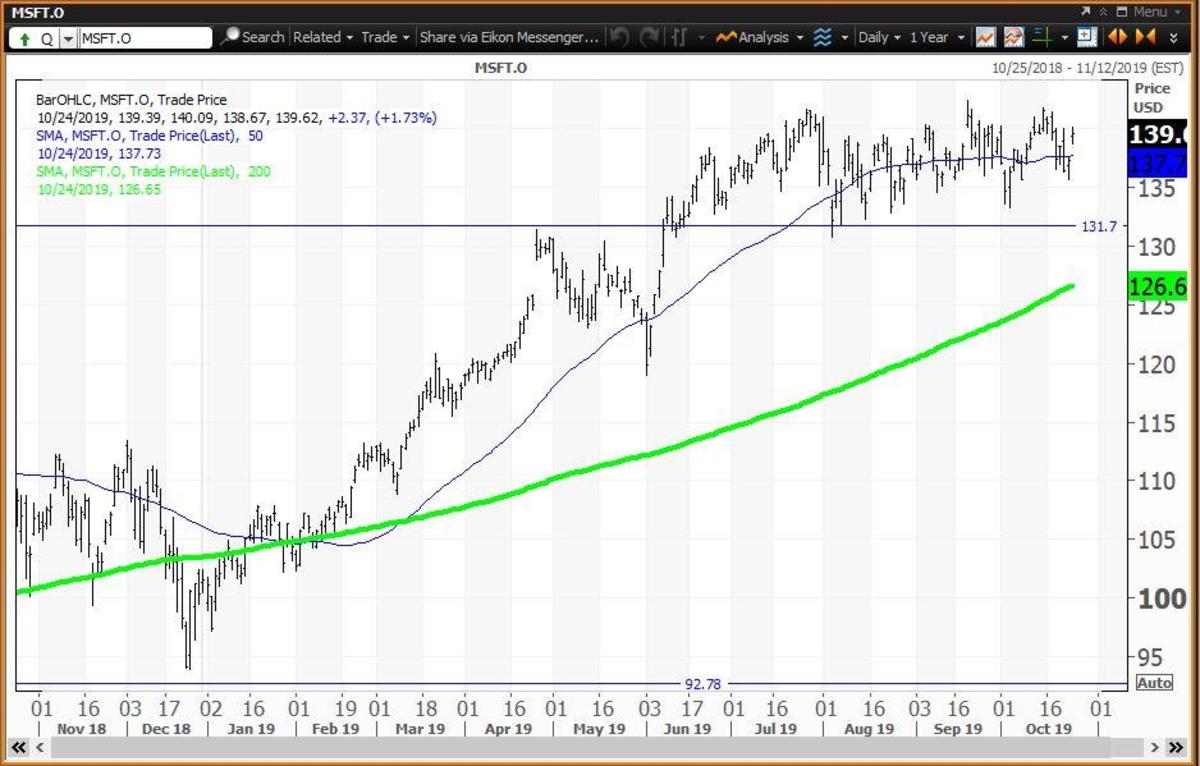Jump to chart end with right double-arrow
The image size is (1200, 766).
tap(1178, 747)
